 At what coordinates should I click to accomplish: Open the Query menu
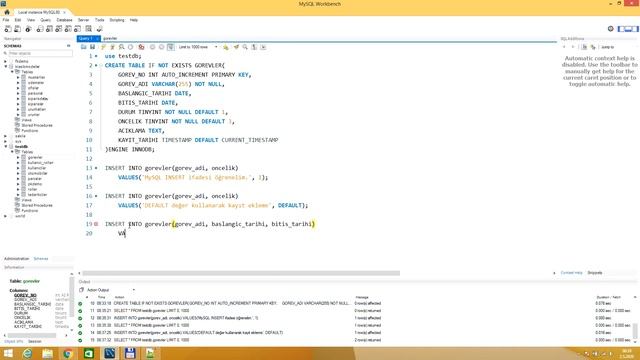point(45,20)
